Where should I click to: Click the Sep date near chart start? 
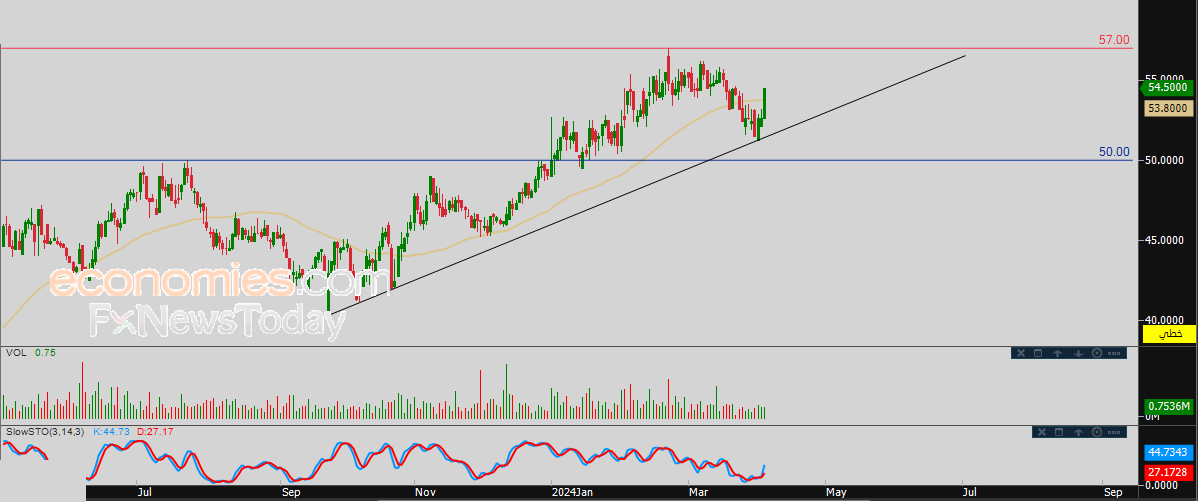click(x=290, y=492)
